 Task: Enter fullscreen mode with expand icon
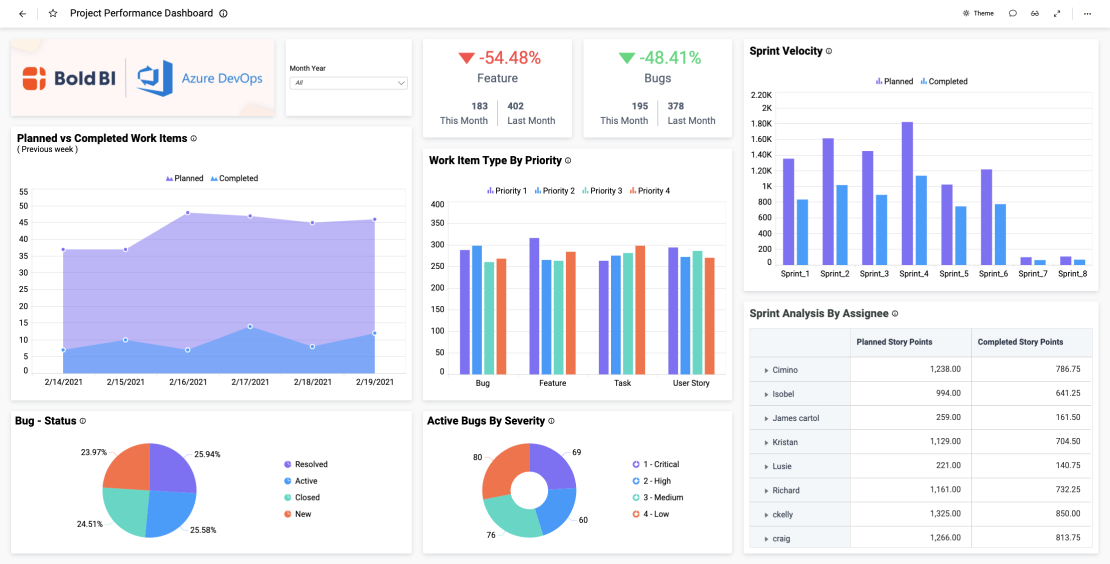1057,14
